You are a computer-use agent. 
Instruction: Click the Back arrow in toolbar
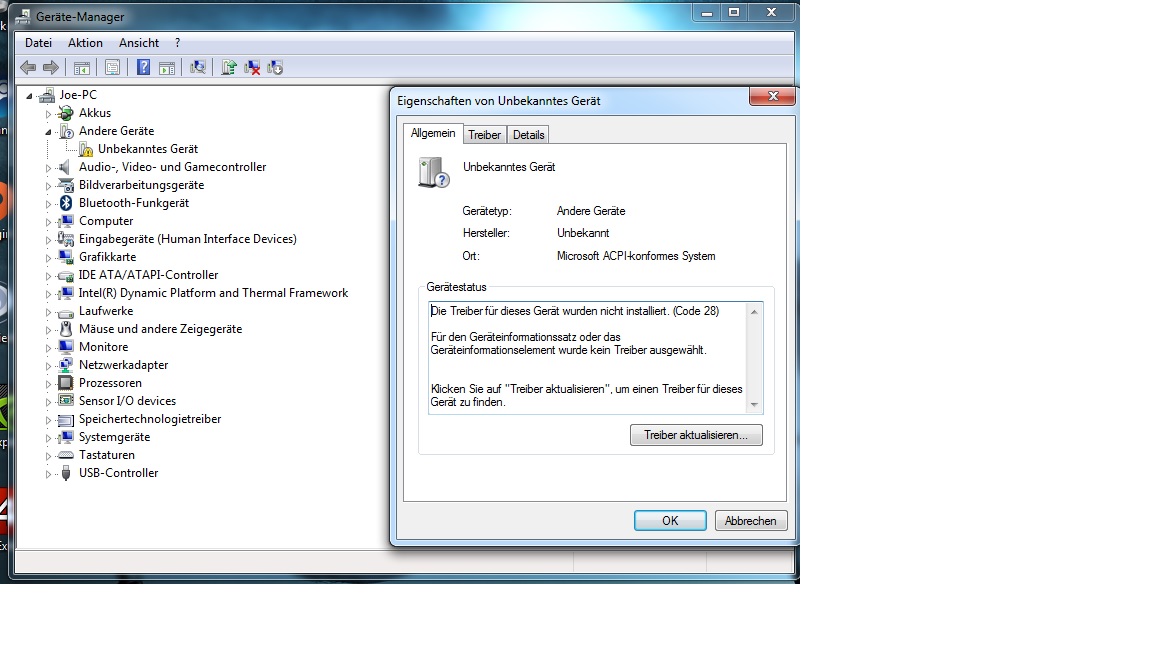tap(28, 68)
